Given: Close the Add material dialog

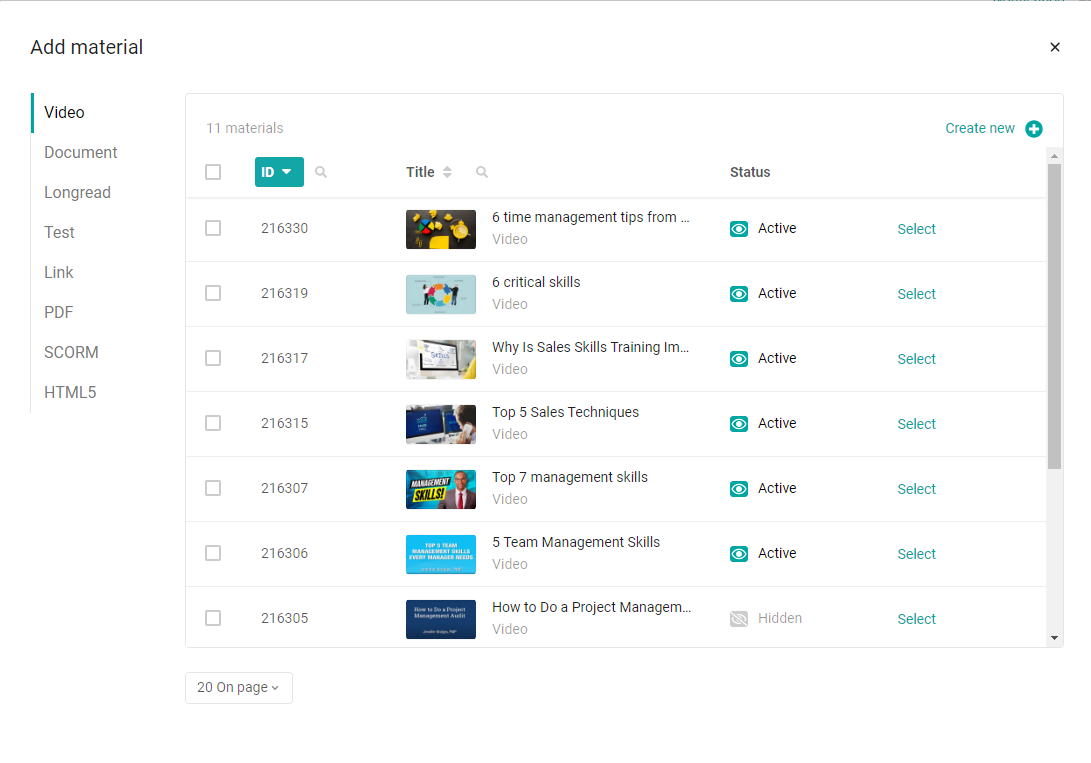Looking at the screenshot, I should pos(1055,47).
